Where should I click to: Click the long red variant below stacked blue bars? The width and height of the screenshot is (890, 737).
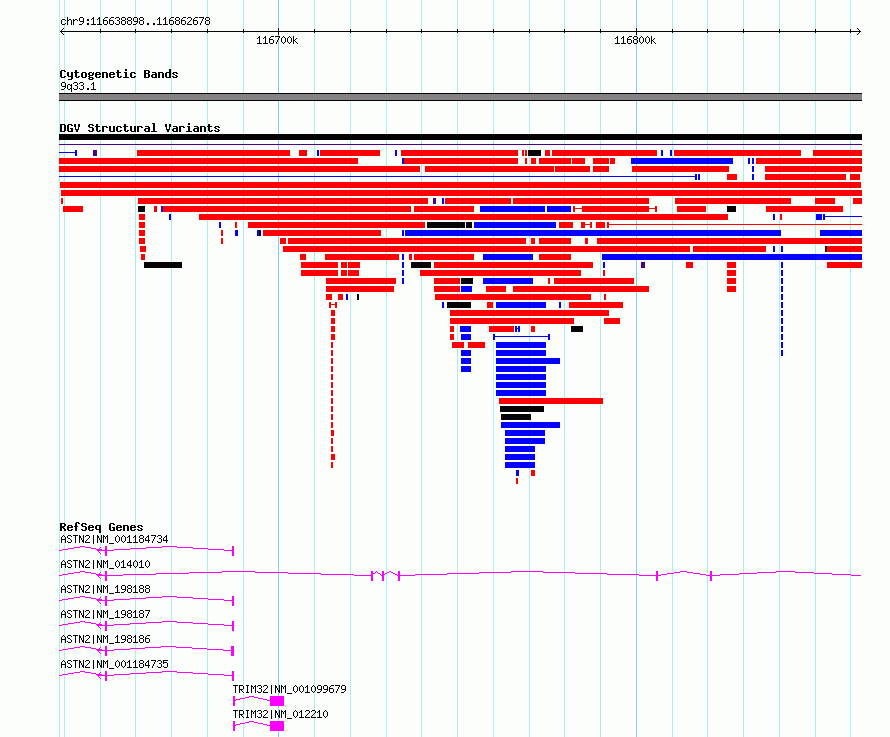[551, 401]
